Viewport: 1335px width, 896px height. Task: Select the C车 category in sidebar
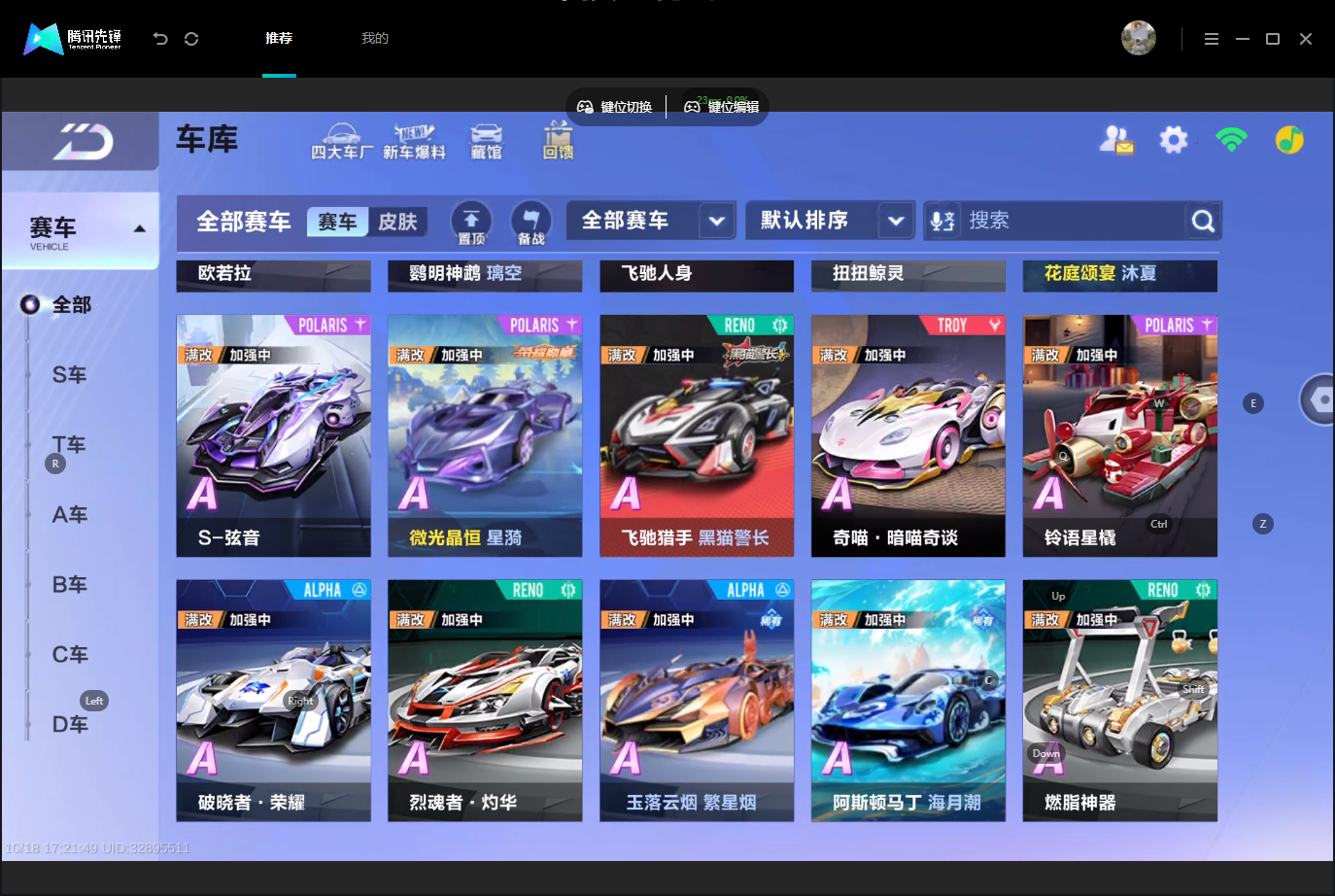coord(69,655)
